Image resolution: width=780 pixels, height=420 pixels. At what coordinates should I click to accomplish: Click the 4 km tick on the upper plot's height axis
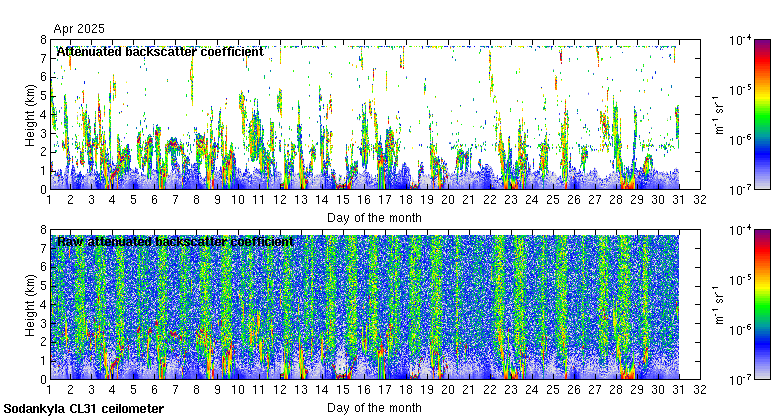pyautogui.click(x=43, y=114)
